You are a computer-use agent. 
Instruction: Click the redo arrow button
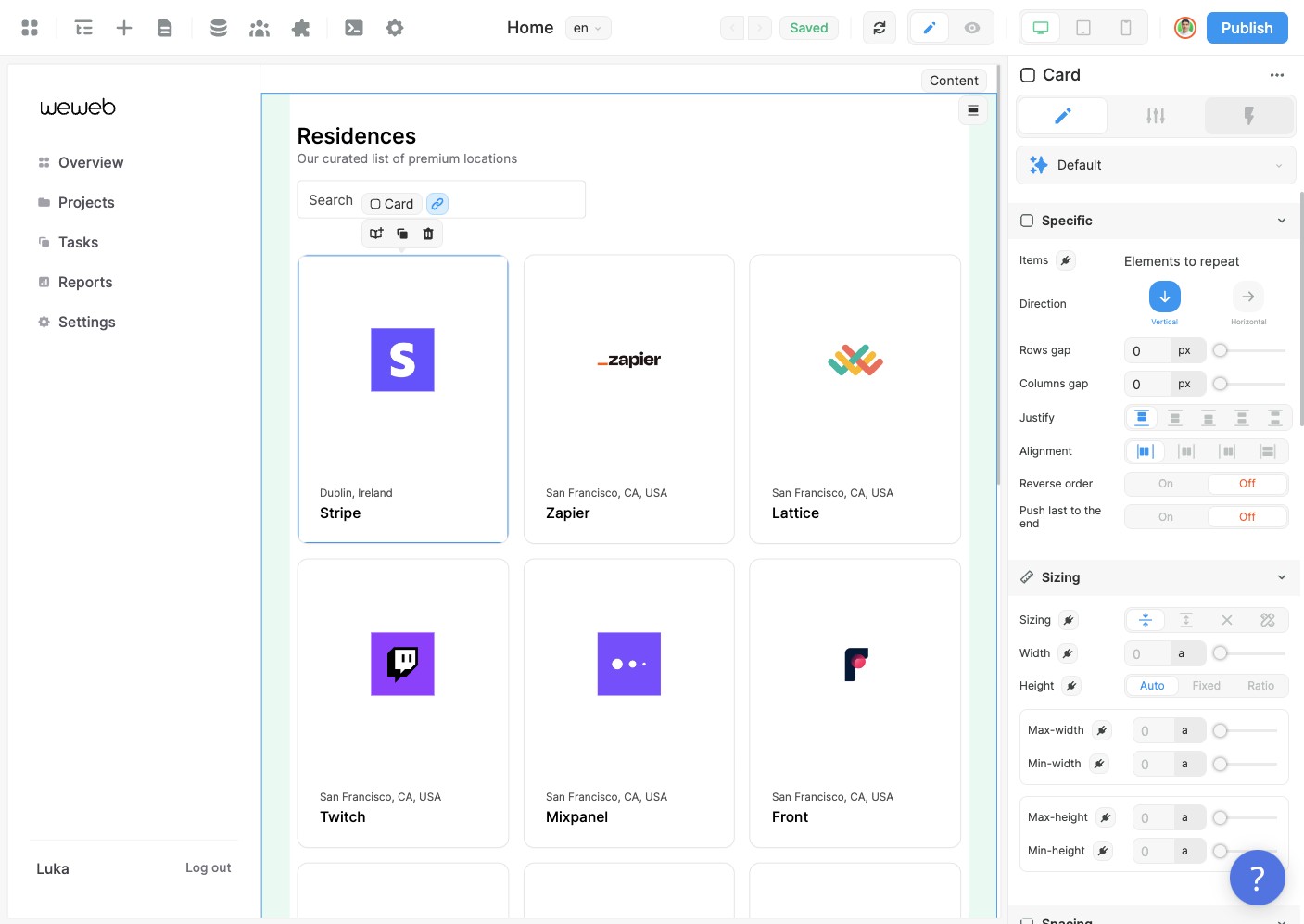point(759,28)
